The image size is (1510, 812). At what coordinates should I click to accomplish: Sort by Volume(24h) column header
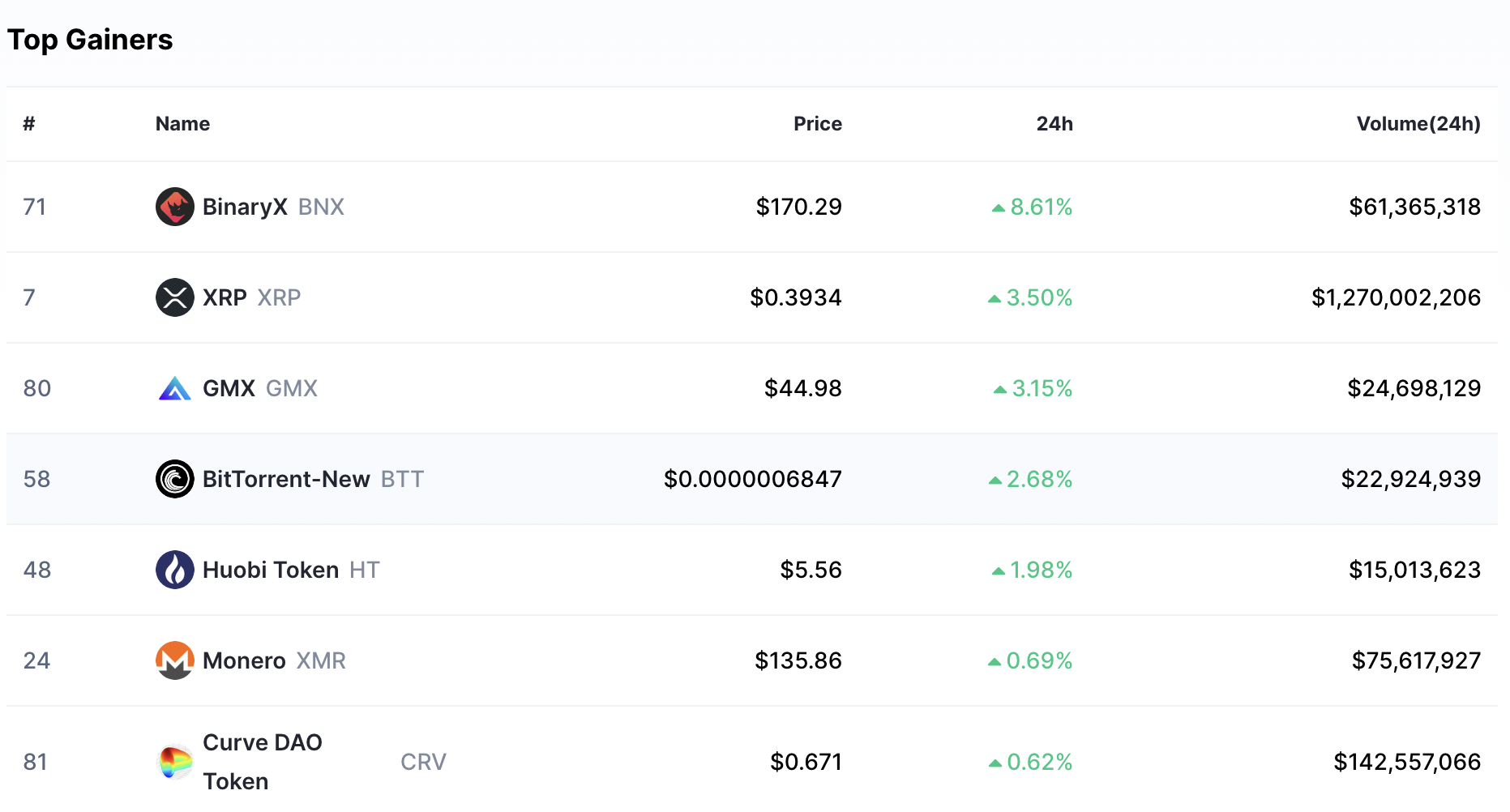pyautogui.click(x=1418, y=124)
